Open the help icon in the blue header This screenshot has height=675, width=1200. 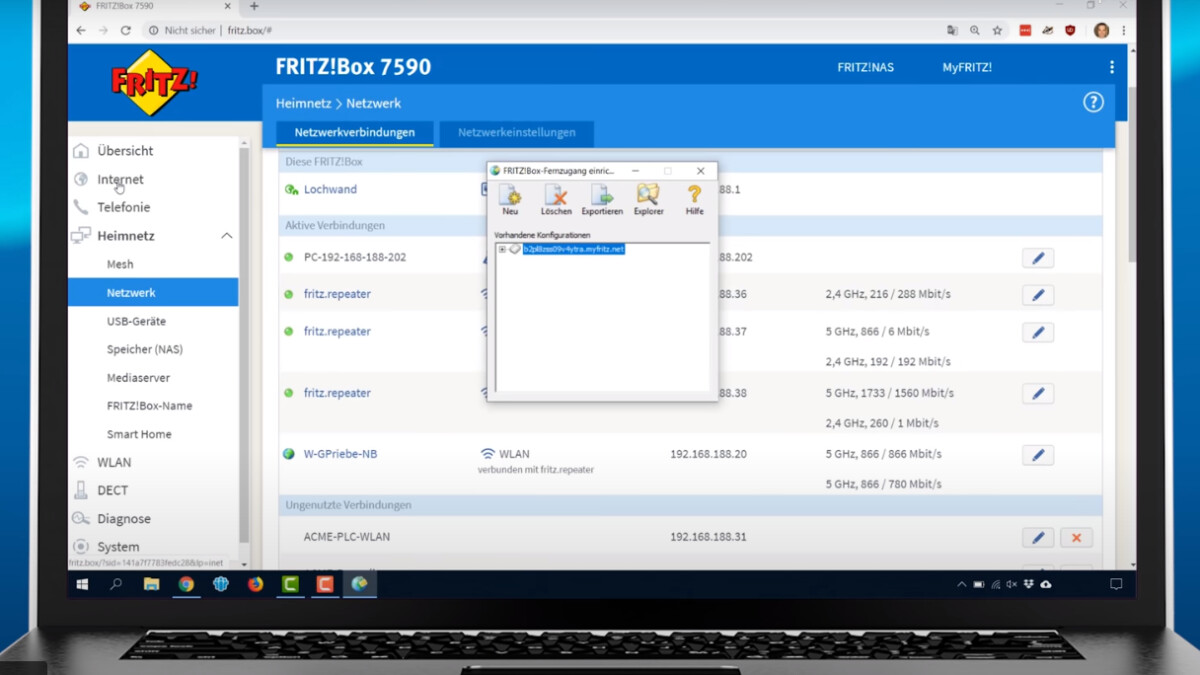(x=1093, y=102)
